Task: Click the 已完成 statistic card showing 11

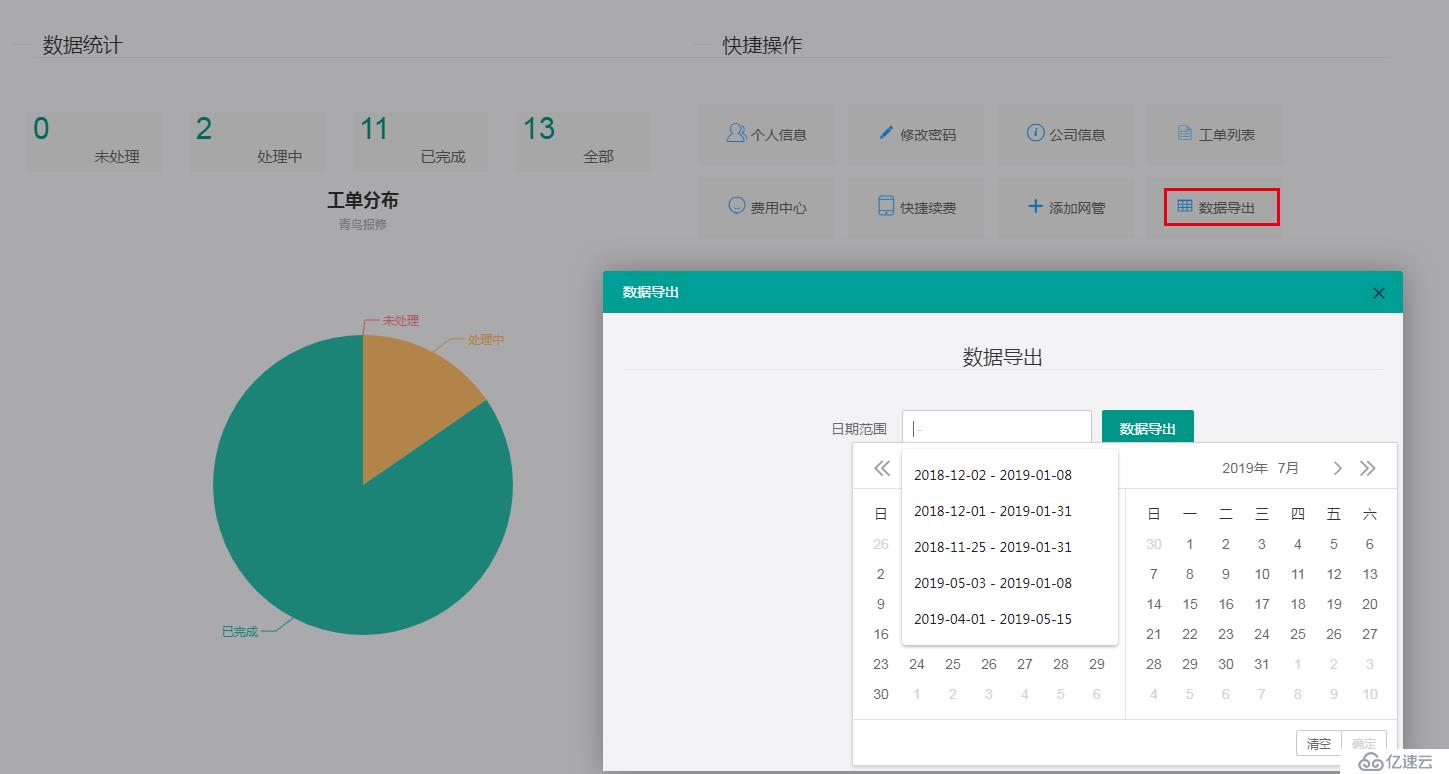Action: (420, 142)
